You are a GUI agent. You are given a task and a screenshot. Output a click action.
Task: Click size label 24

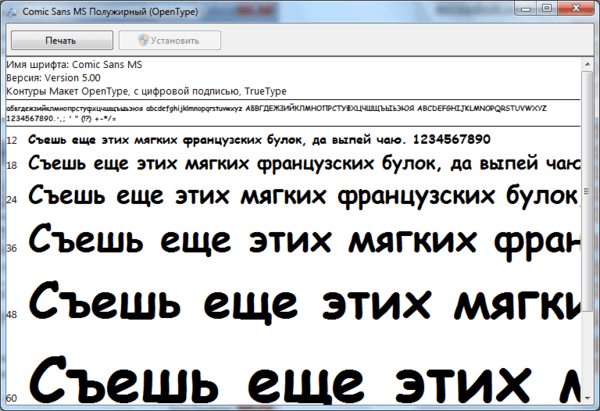click(x=12, y=200)
